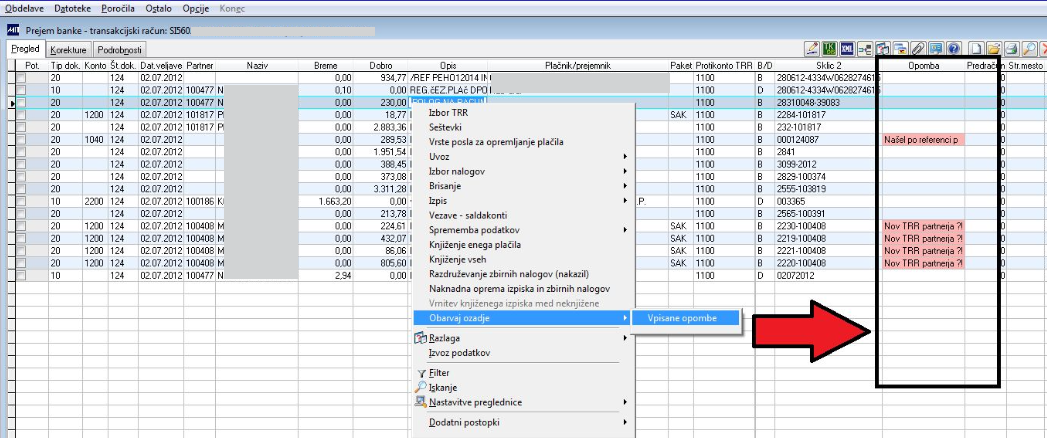Expand the highlighted Obarvaj ozadje submenu
This screenshot has height=438, width=1047.
point(523,318)
